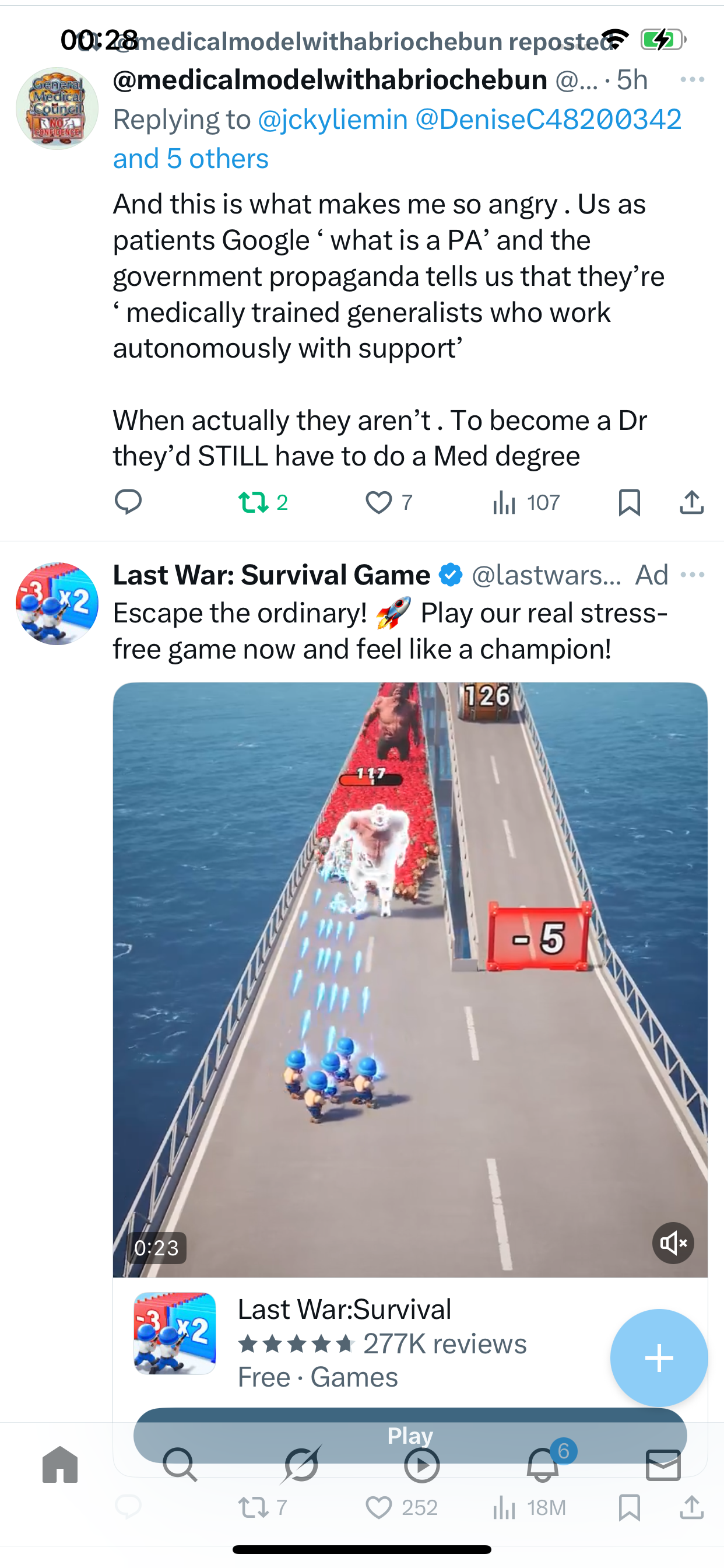Open the General Medical Council avatar profile
The width and height of the screenshot is (724, 1568).
coord(57,108)
